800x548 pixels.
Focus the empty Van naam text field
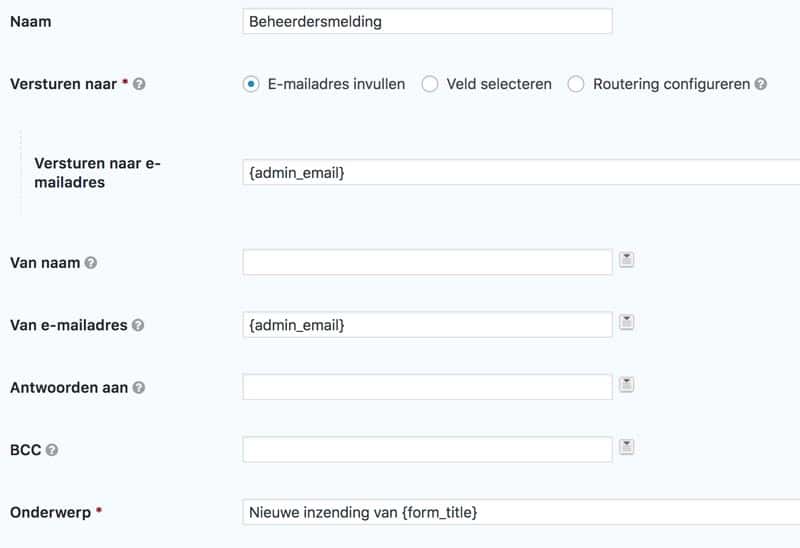pos(428,262)
